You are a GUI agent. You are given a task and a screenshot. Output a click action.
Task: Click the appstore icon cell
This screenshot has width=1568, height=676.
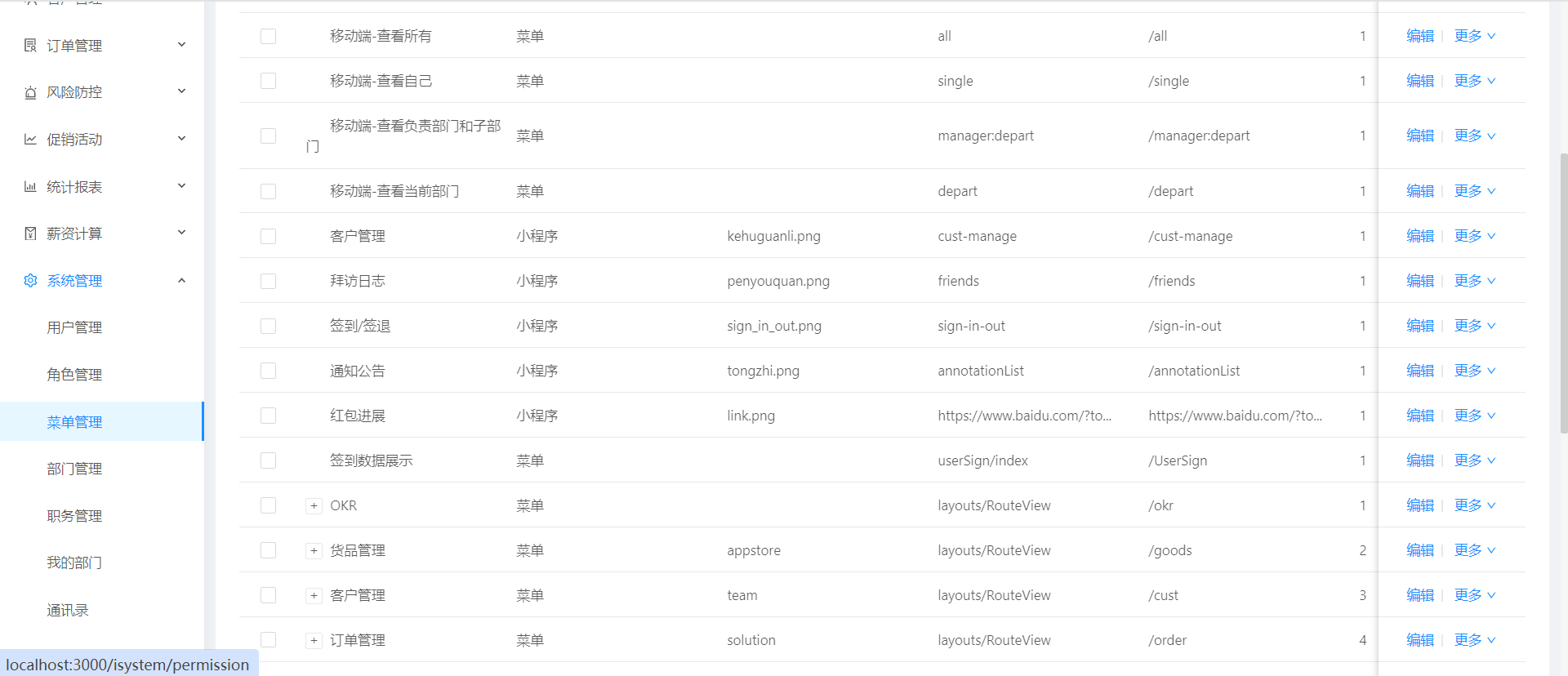pyautogui.click(x=754, y=550)
